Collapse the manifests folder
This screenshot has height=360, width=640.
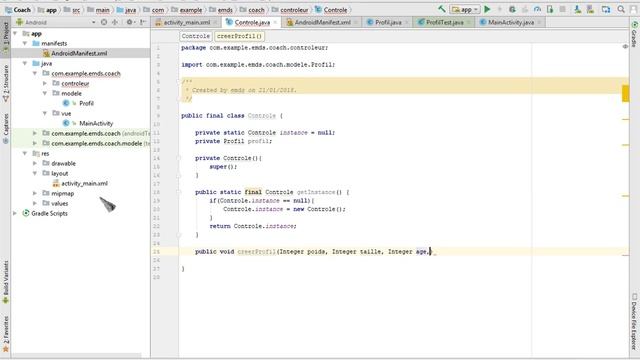[25, 43]
